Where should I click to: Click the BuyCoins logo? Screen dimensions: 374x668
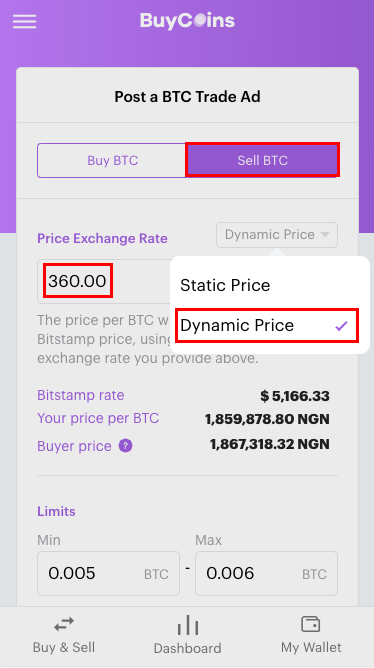pyautogui.click(x=187, y=21)
